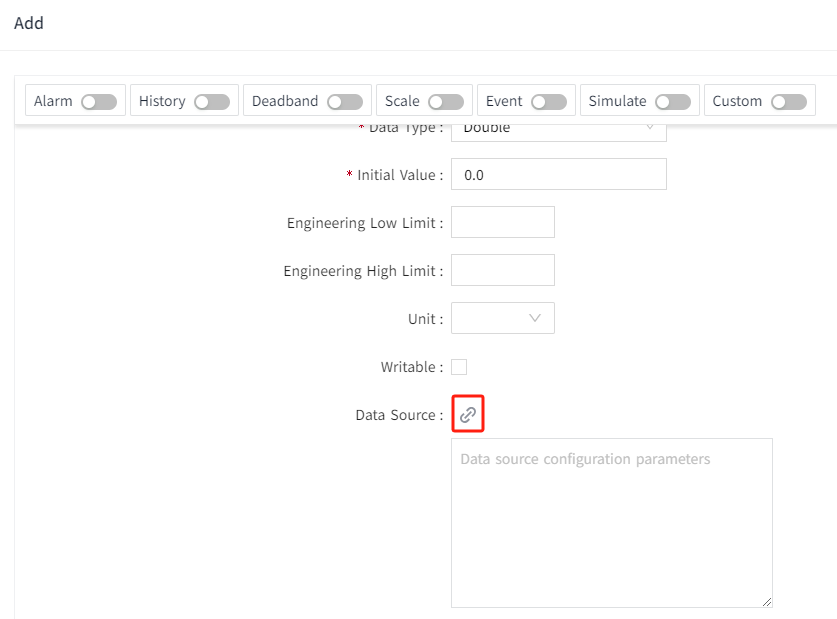
Task: Click the Writable label text
Action: pyautogui.click(x=408, y=367)
